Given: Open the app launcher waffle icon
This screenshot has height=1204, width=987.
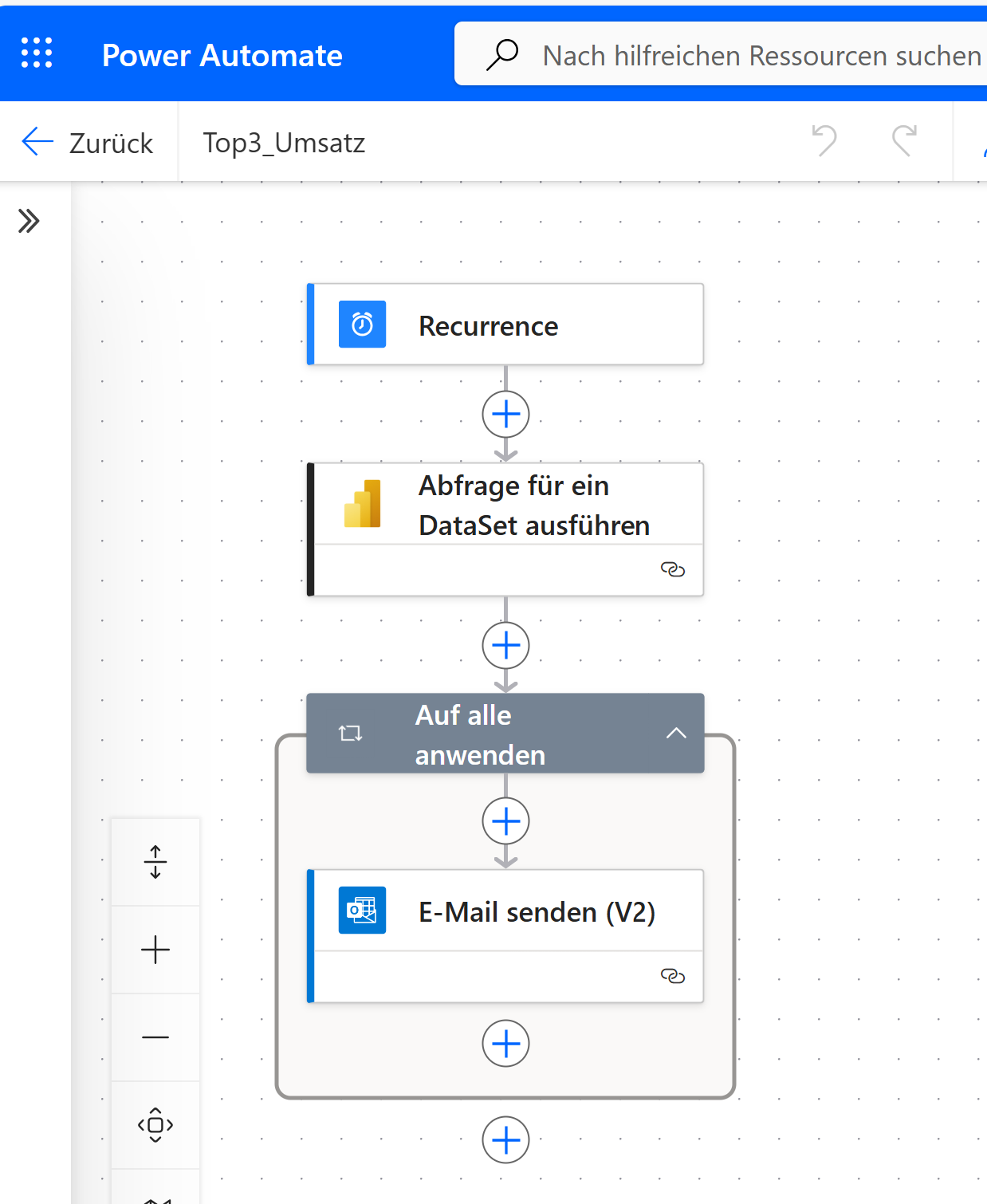Looking at the screenshot, I should [x=37, y=53].
